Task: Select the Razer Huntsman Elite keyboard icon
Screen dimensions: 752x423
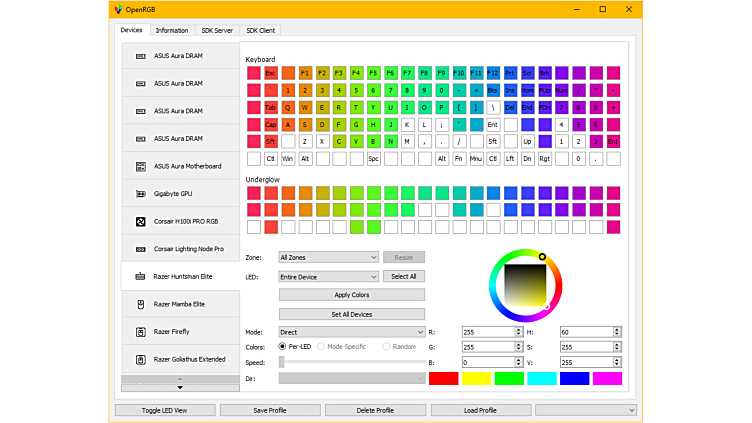Action: 141,276
